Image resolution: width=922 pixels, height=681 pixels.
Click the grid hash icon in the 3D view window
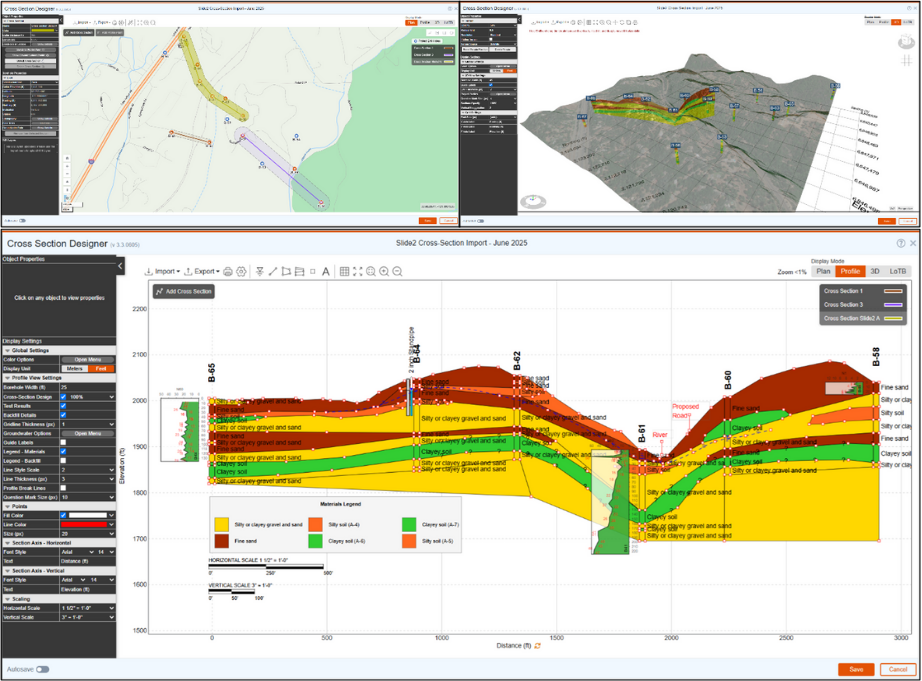coord(907,60)
